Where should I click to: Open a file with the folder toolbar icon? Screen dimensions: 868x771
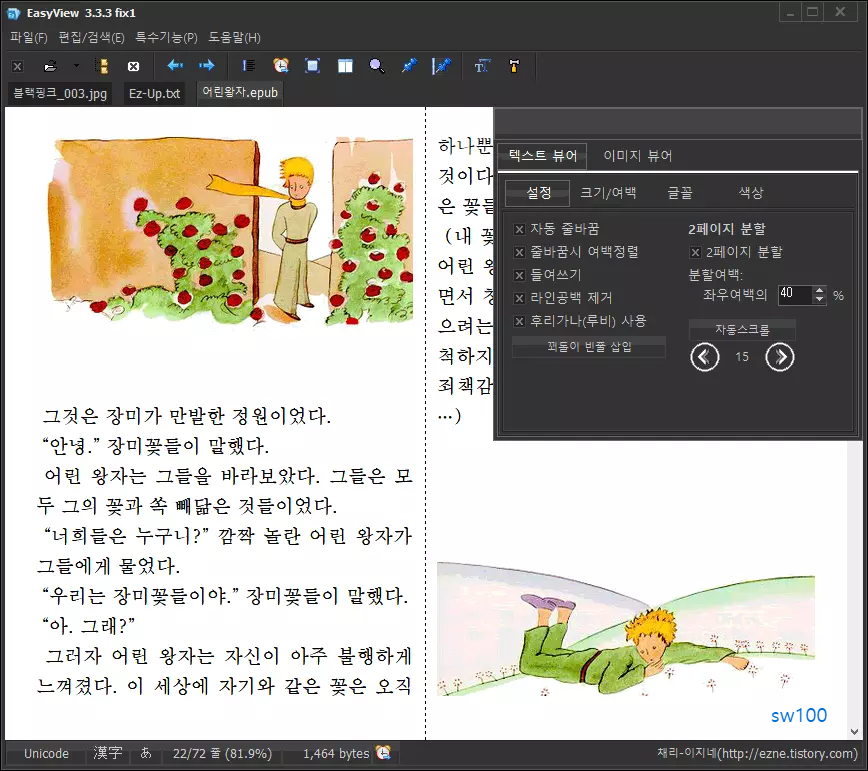[x=50, y=66]
